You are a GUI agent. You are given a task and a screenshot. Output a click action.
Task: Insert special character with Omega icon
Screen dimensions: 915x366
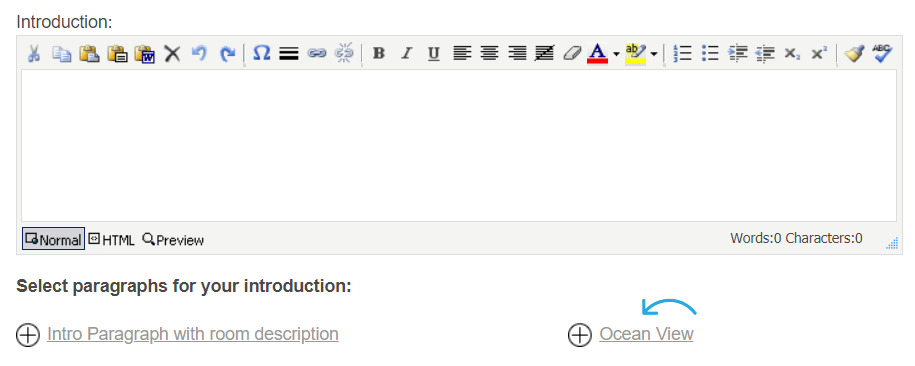[x=261, y=54]
